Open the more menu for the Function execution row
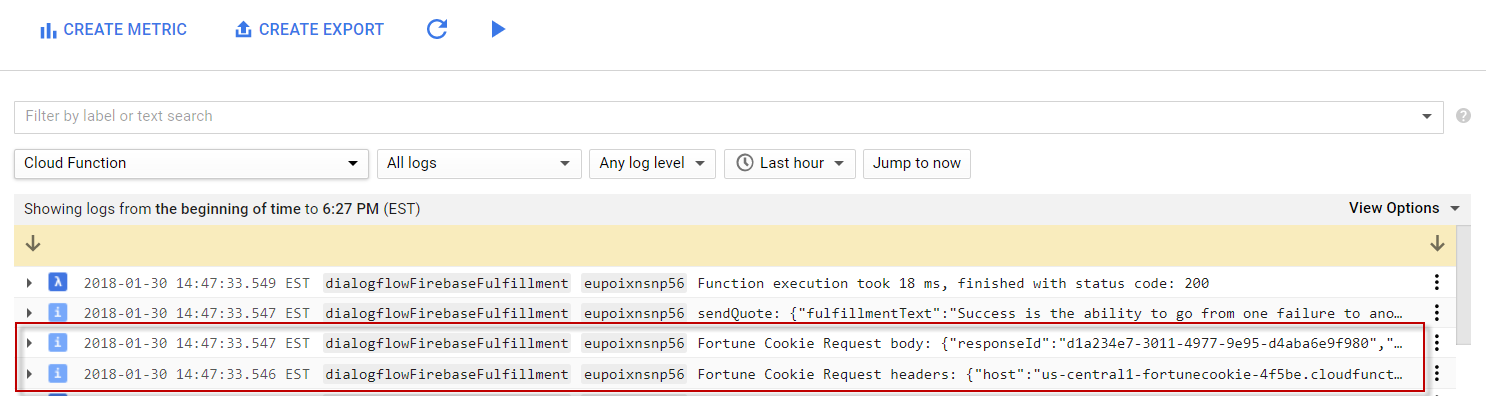This screenshot has height=396, width=1486. click(1437, 283)
